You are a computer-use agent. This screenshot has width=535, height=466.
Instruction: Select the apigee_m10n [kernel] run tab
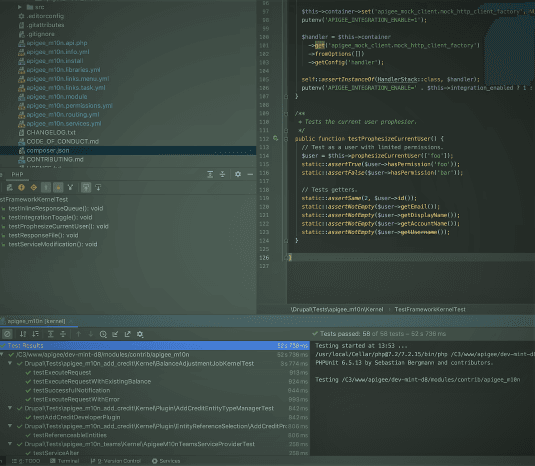point(36,321)
